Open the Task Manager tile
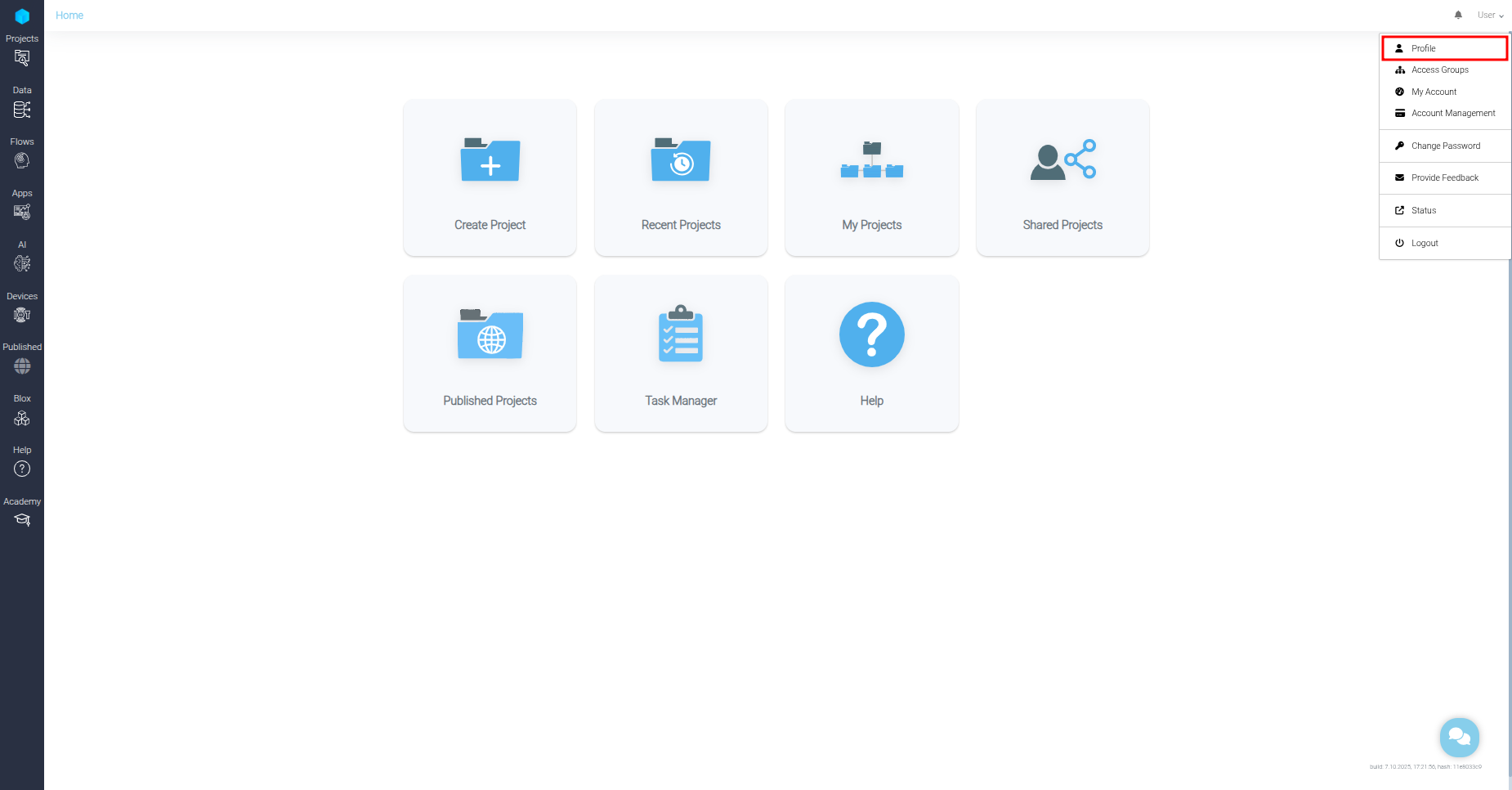This screenshot has height=790, width=1512. tap(681, 353)
